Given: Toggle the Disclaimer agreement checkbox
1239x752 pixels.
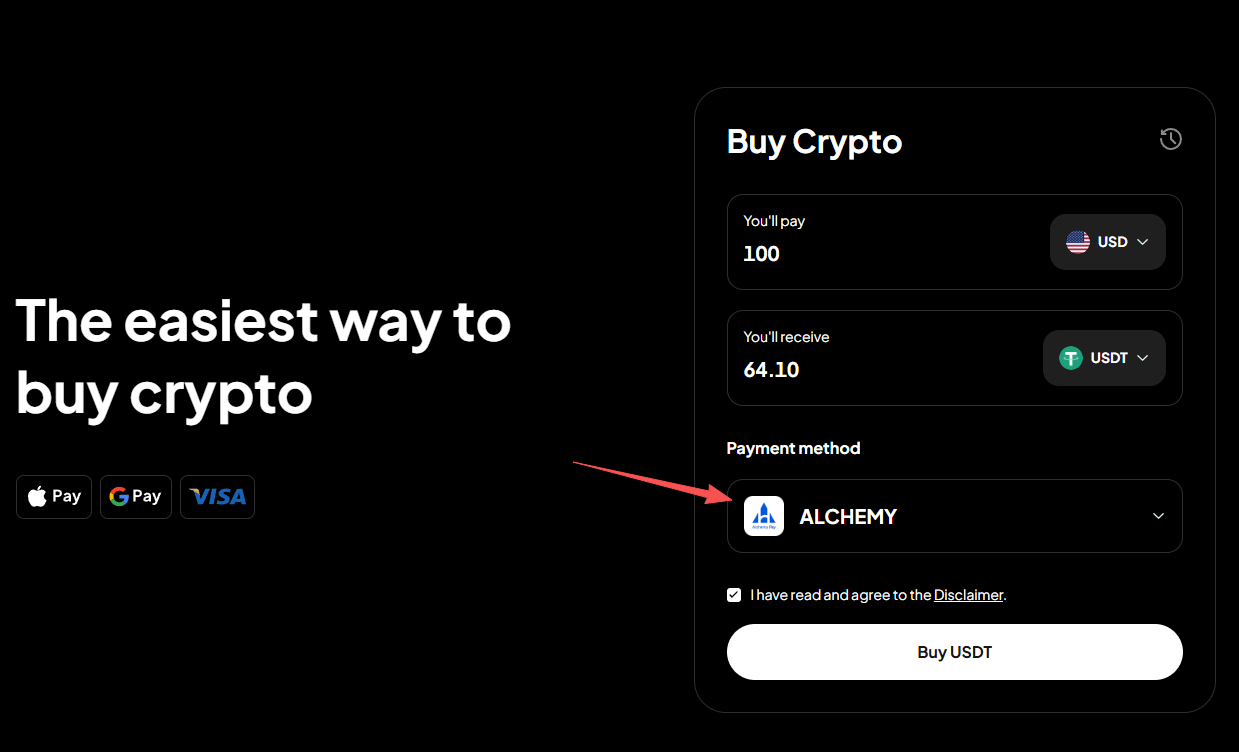Looking at the screenshot, I should point(734,595).
